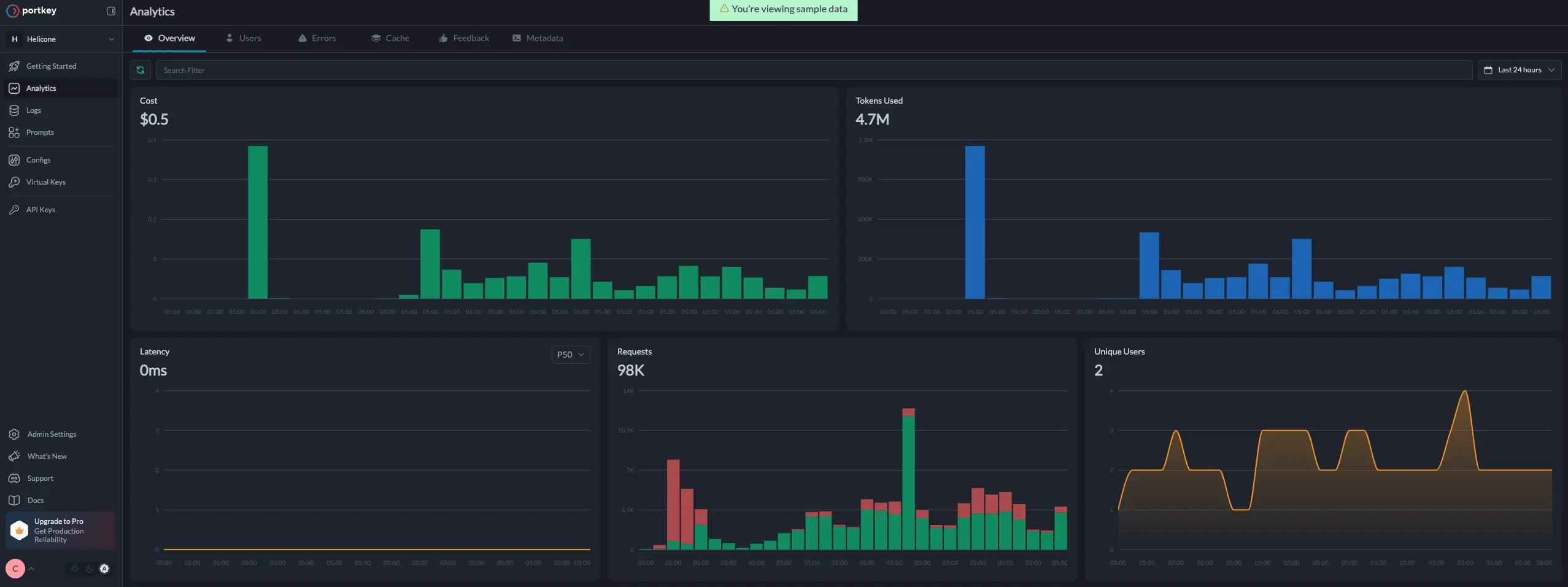Go to Prompts in the sidebar
This screenshot has width=1568, height=587.
coord(40,132)
